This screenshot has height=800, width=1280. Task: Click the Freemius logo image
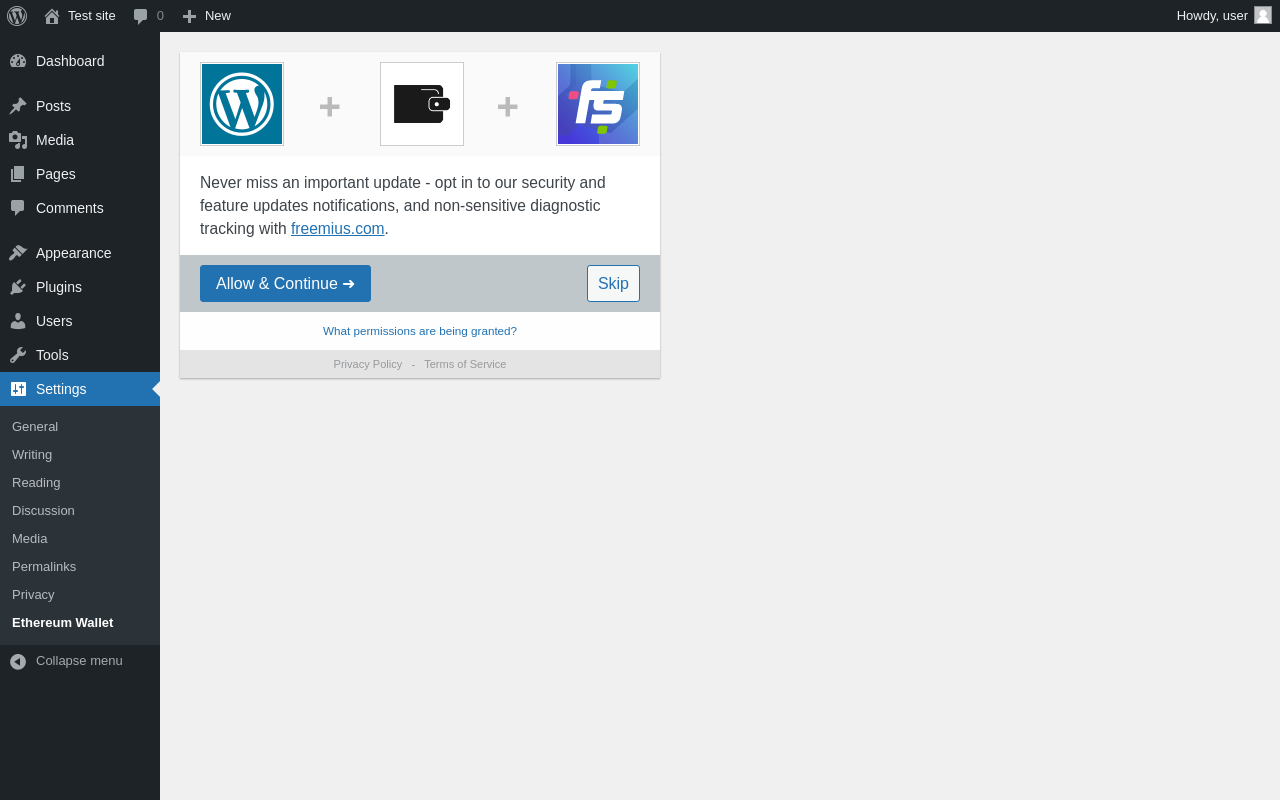point(598,104)
